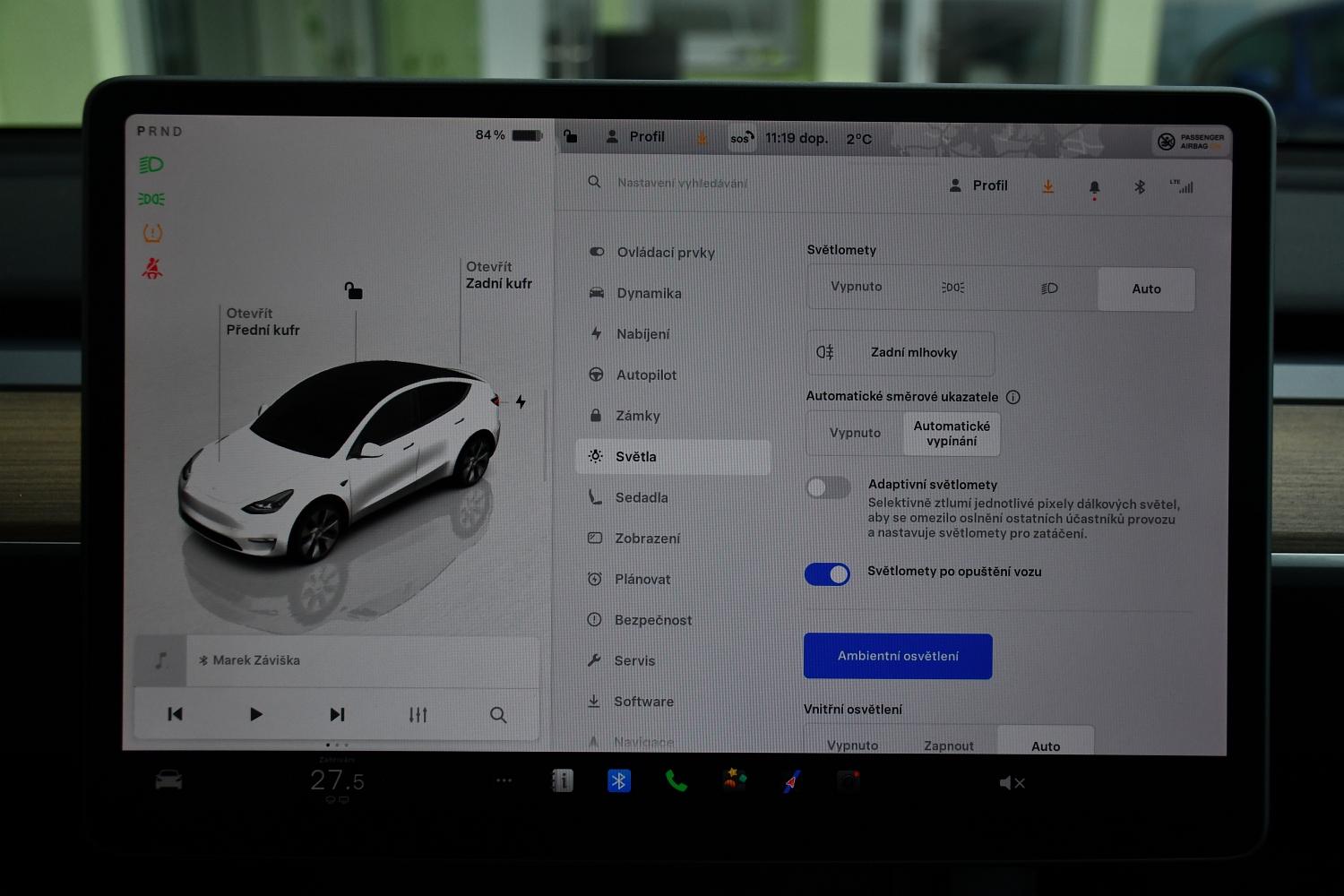Open the Profil dropdown in status bar
Screen dimensions: 1344x896
click(636, 137)
